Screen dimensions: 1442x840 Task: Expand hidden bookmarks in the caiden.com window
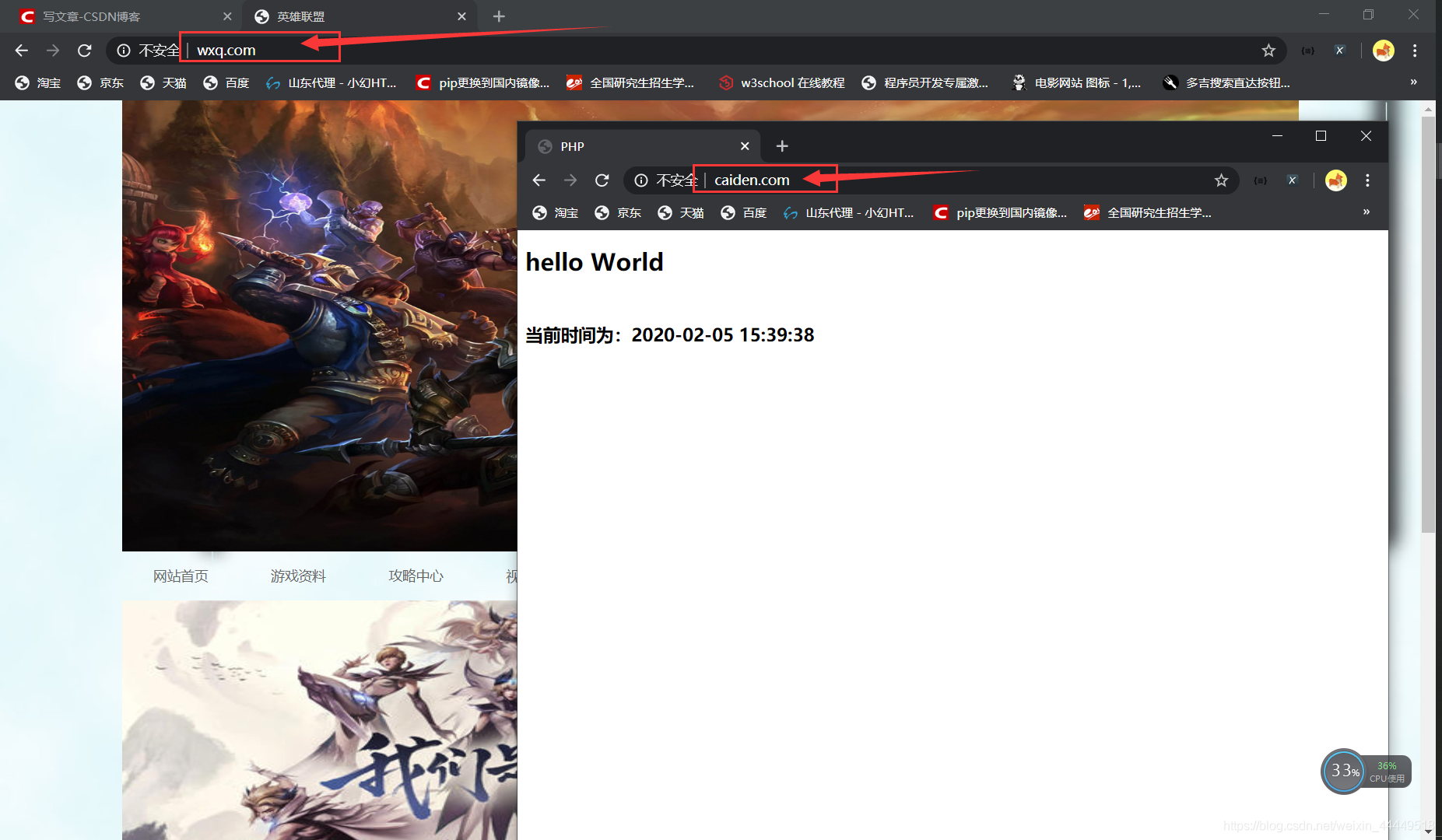click(x=1366, y=212)
